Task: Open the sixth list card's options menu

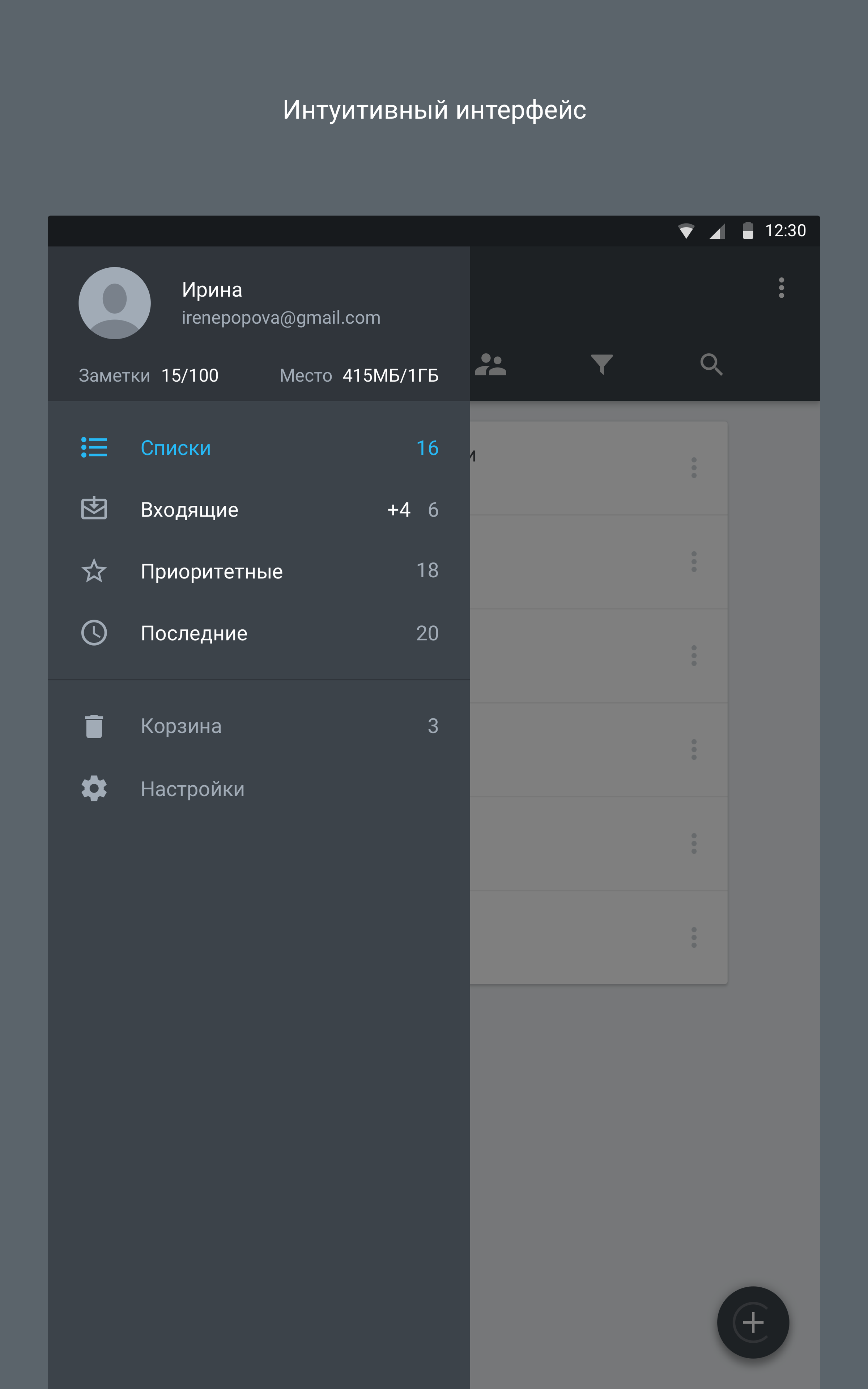Action: click(x=694, y=937)
